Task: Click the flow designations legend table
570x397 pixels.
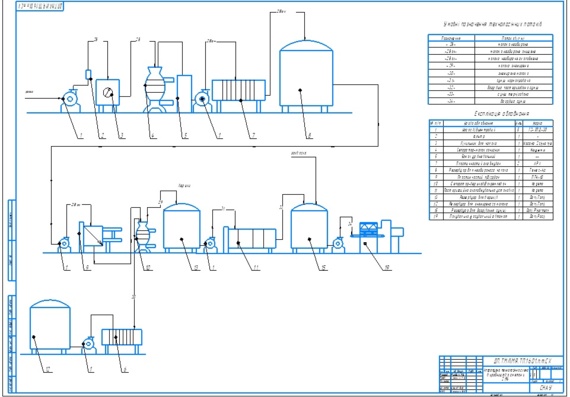Action: tap(490, 69)
